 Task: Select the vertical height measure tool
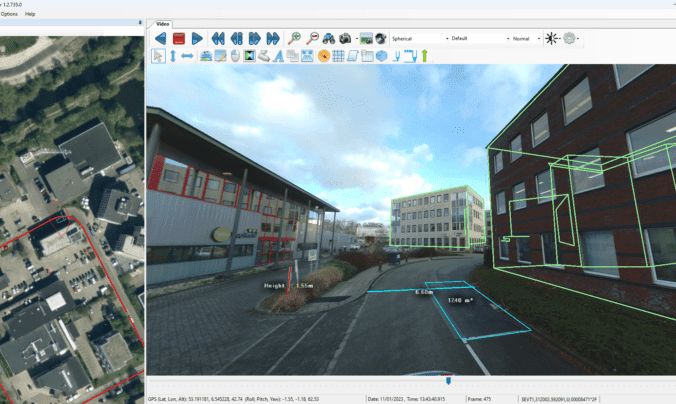[x=172, y=56]
